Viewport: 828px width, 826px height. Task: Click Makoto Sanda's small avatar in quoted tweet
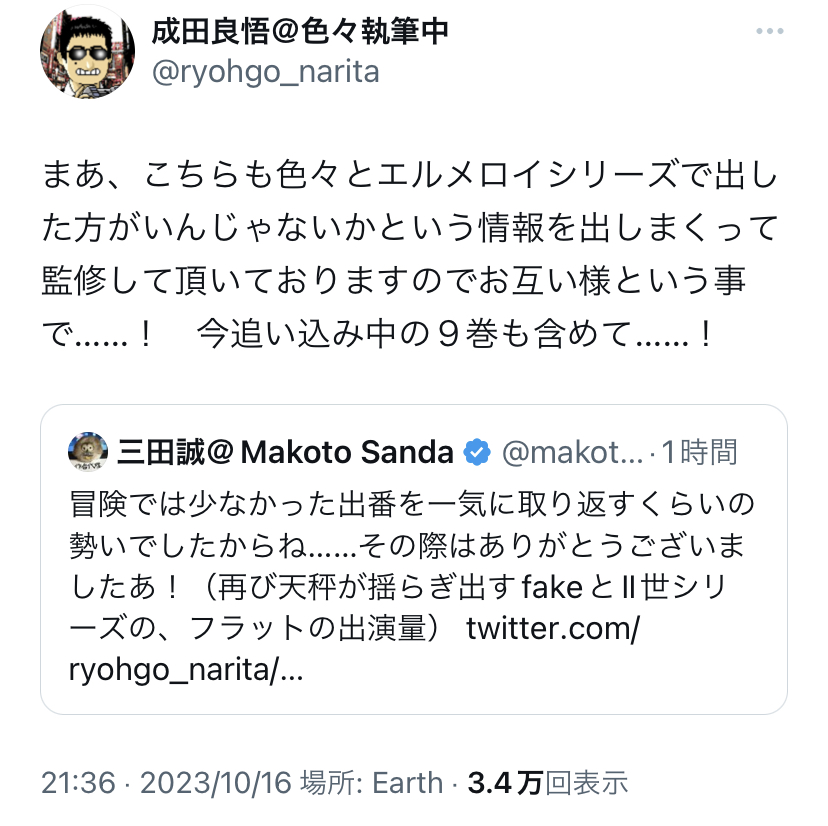click(x=88, y=451)
